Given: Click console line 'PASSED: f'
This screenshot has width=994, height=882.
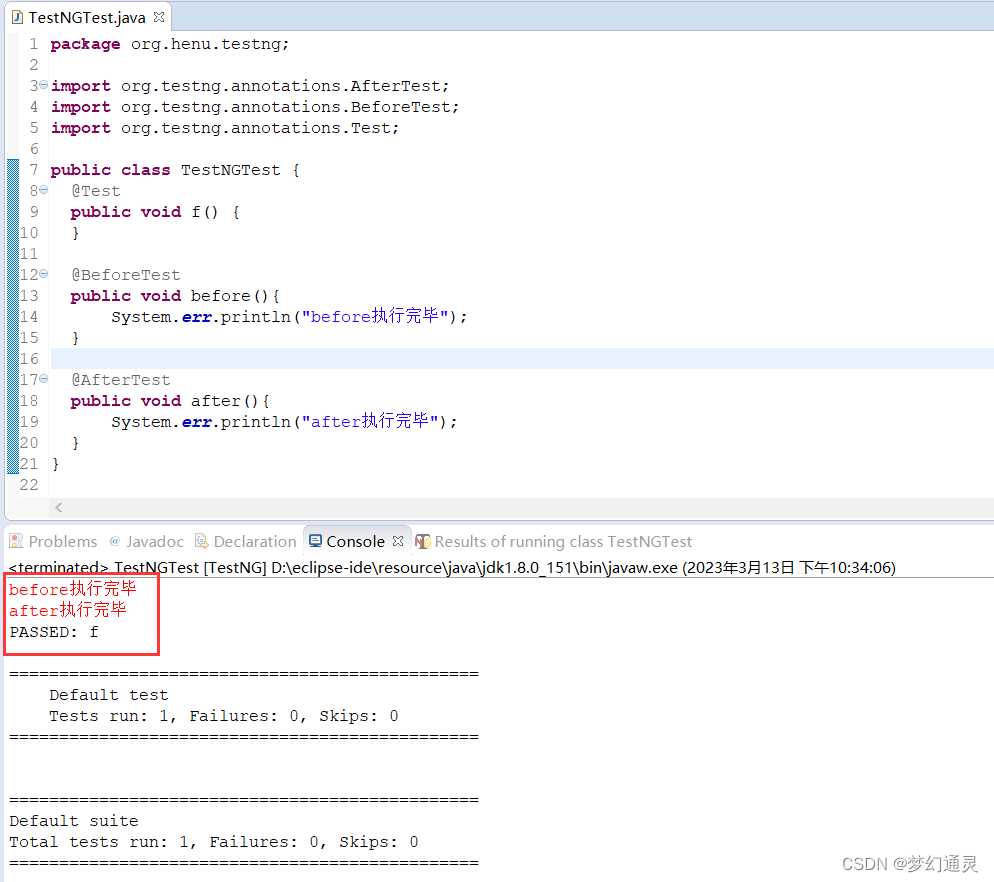Looking at the screenshot, I should tap(54, 632).
